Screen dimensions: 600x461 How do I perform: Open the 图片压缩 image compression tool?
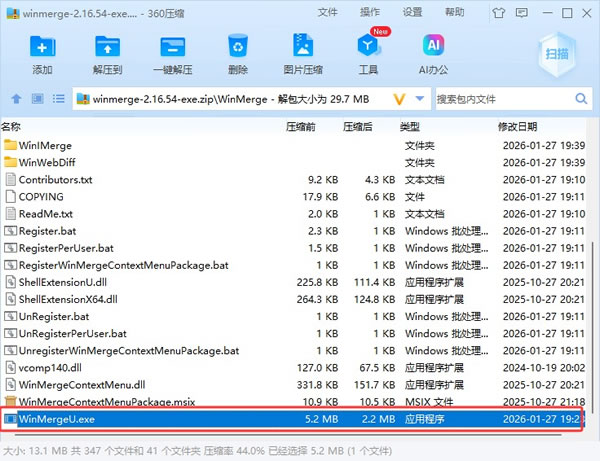(x=302, y=52)
